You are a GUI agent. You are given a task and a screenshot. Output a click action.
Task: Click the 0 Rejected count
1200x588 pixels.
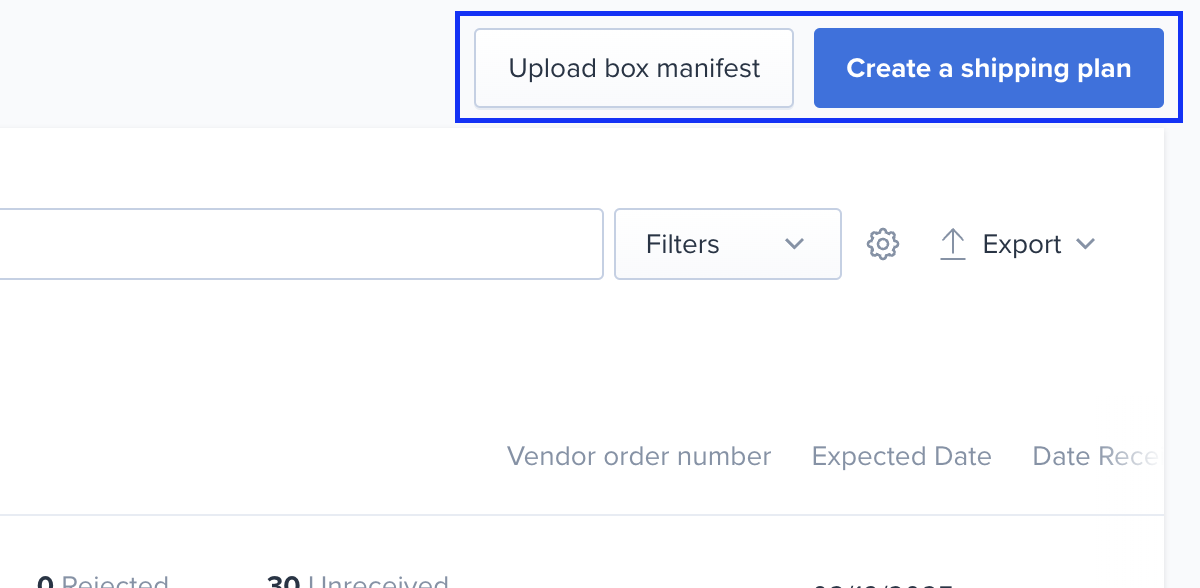point(103,581)
